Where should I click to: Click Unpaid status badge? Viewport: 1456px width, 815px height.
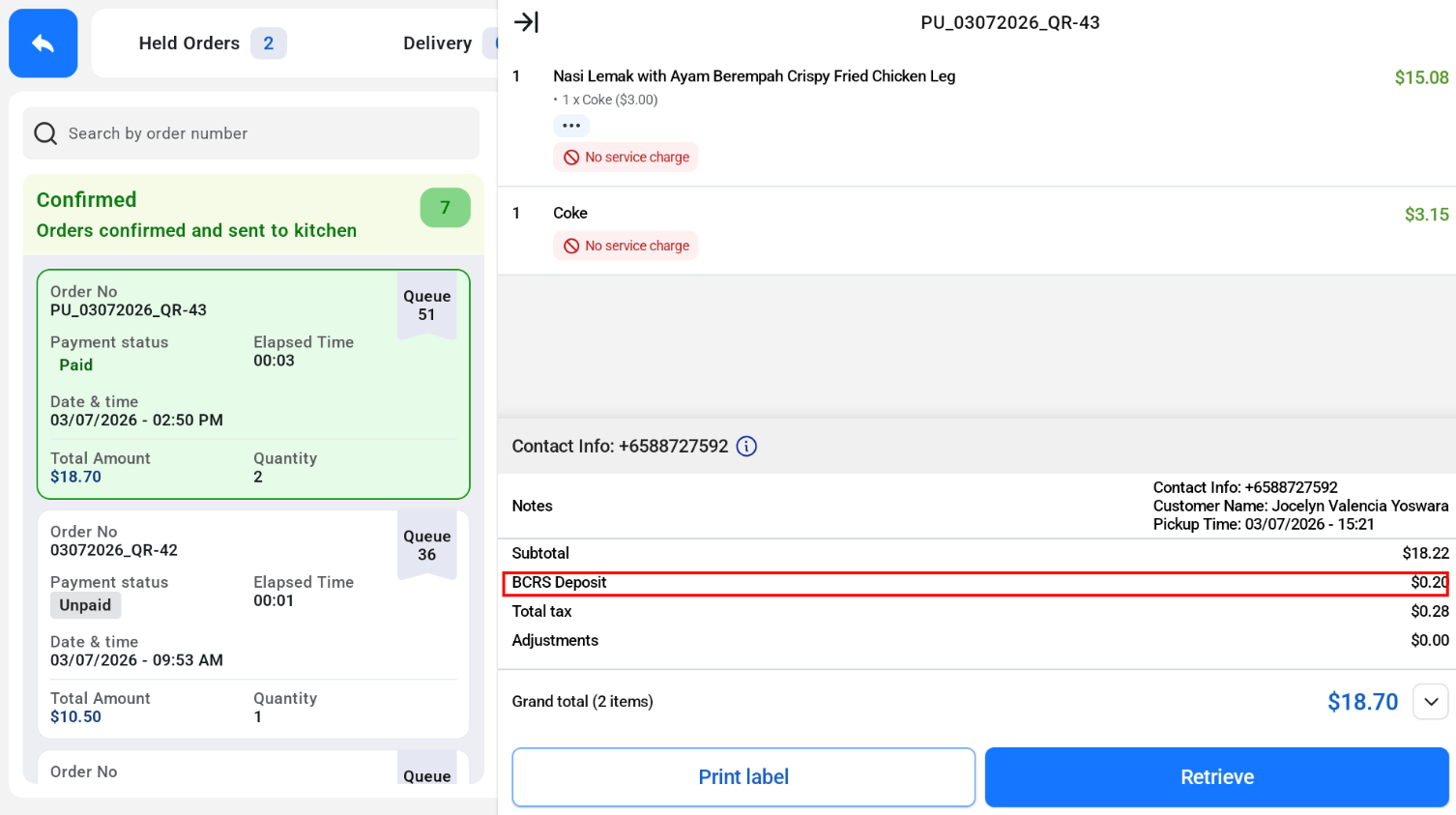85,605
